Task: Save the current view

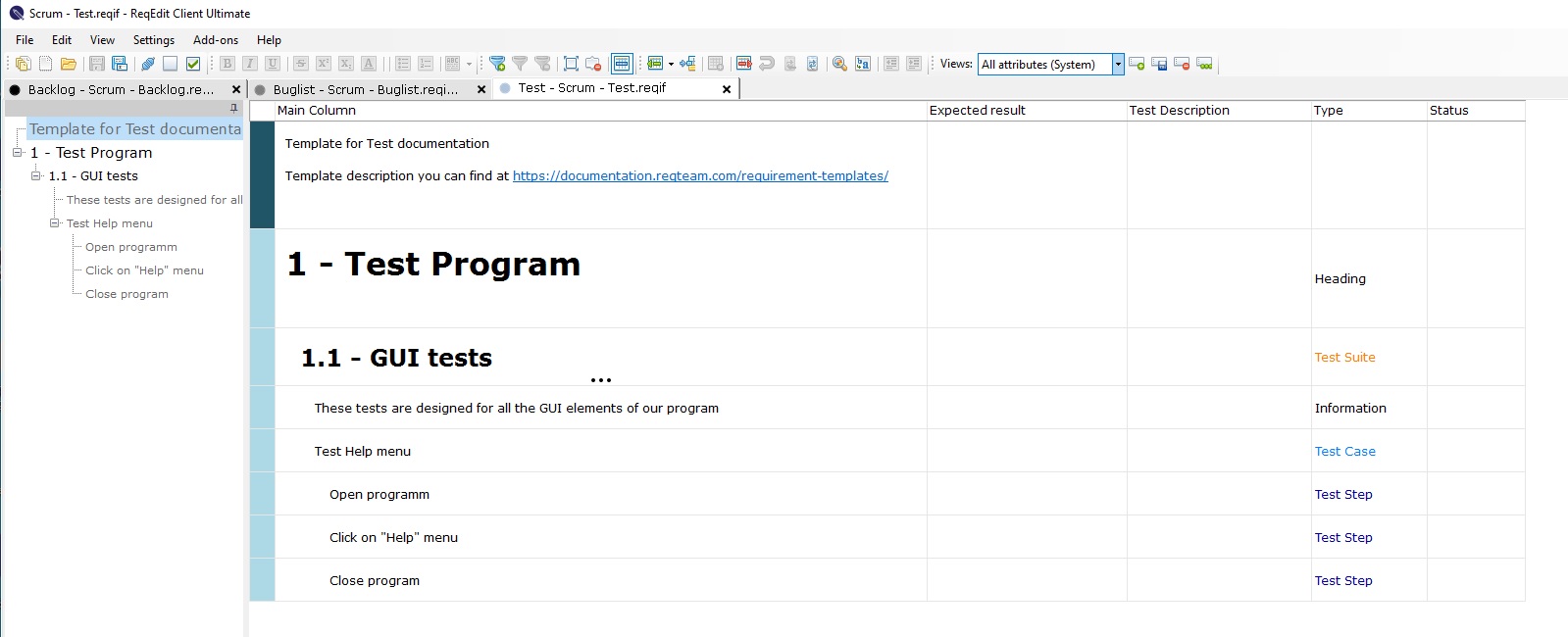Action: 1159,64
